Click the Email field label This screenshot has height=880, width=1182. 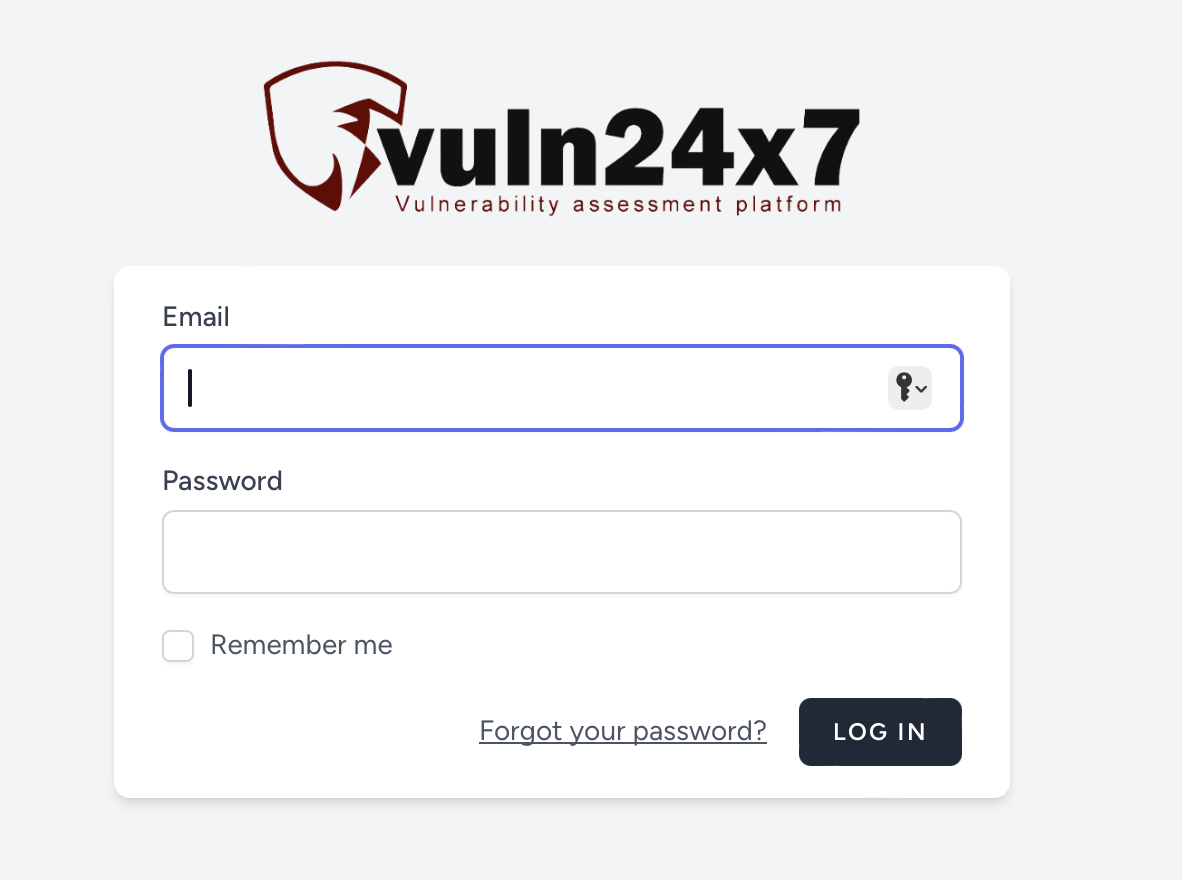[196, 317]
